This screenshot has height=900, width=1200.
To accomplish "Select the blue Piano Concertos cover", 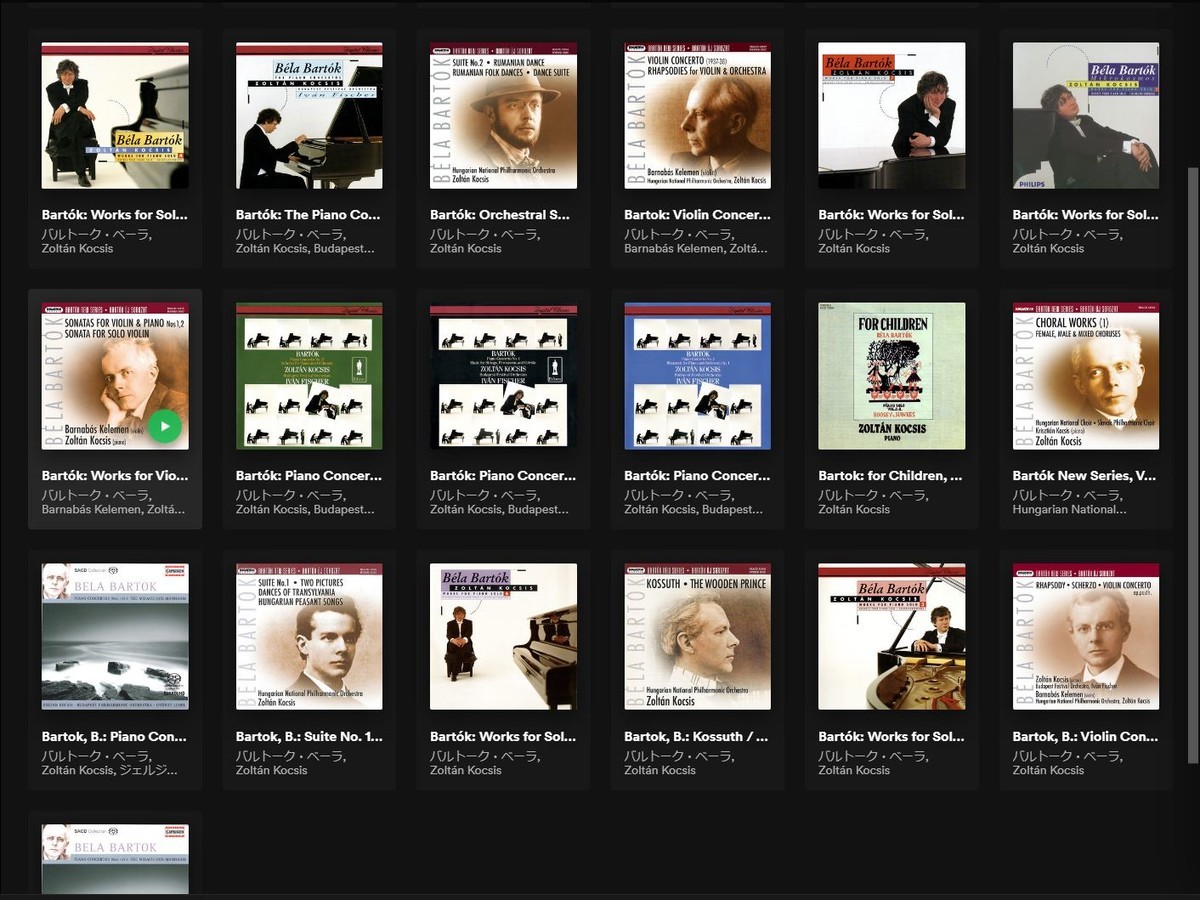I will [697, 376].
